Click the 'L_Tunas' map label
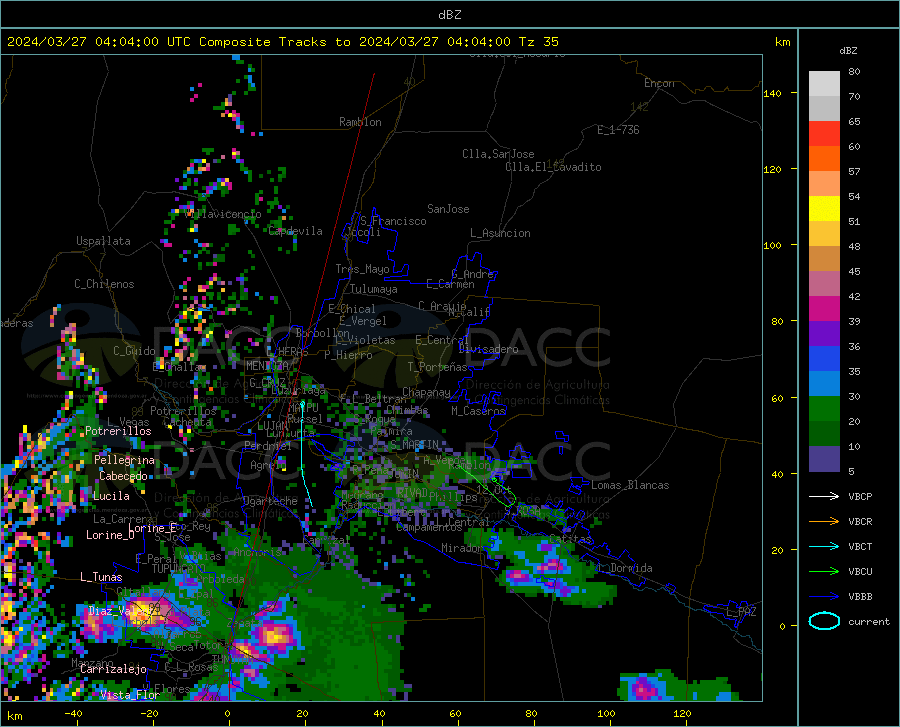The image size is (900, 727). click(101, 577)
